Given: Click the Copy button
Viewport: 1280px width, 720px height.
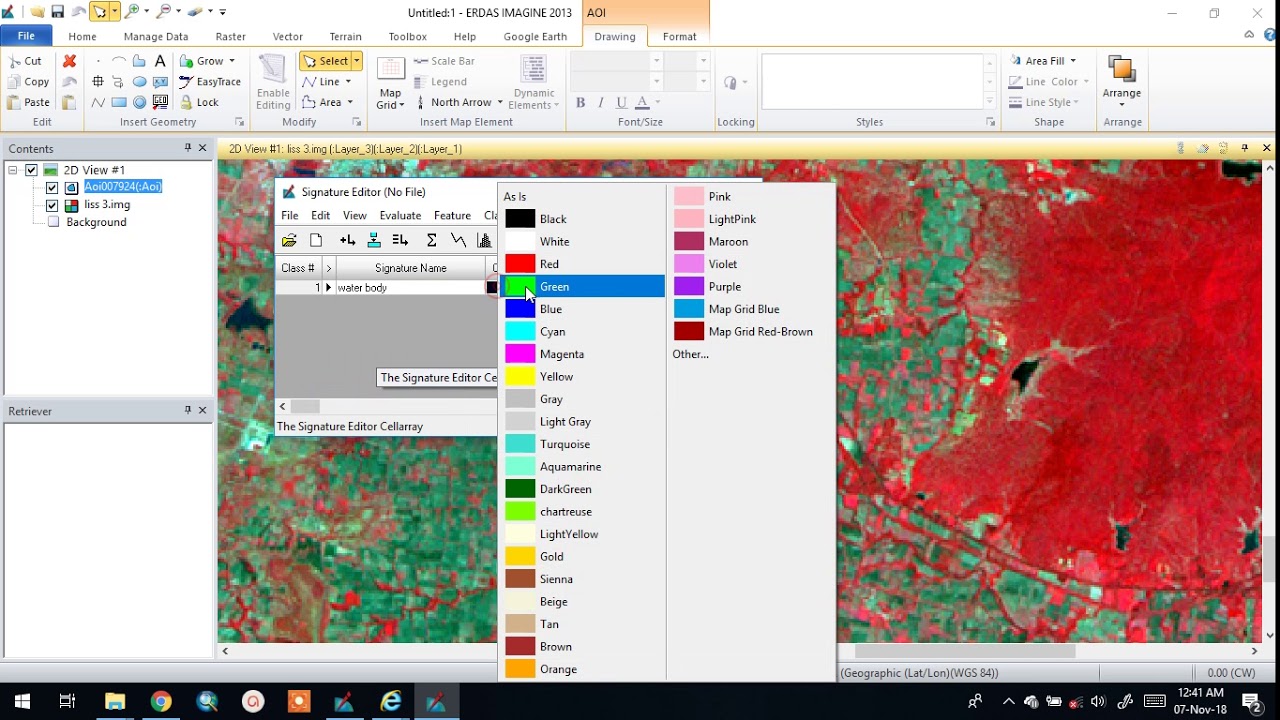Looking at the screenshot, I should click(x=29, y=82).
